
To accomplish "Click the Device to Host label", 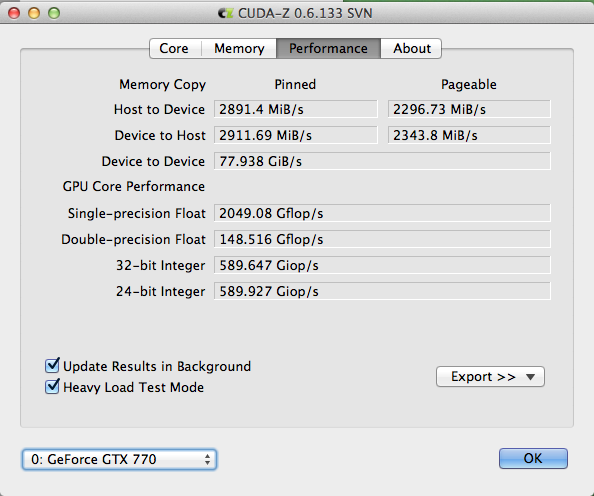I will coord(160,135).
